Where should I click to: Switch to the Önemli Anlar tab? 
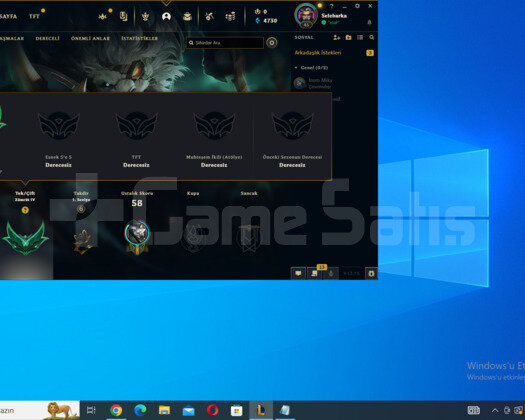[x=90, y=38]
